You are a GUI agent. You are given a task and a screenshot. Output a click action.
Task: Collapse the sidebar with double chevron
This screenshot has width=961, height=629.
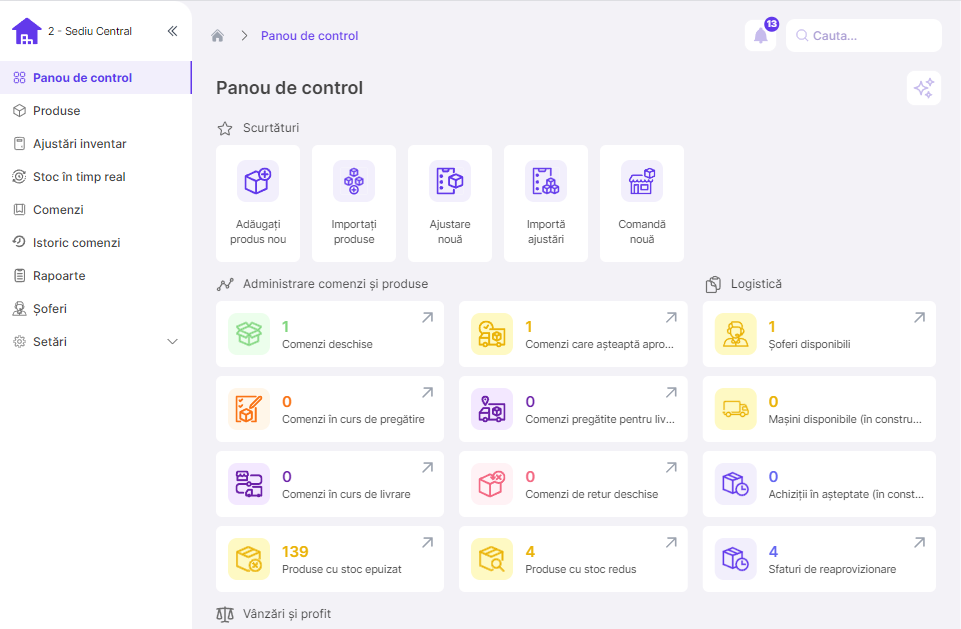pos(172,31)
